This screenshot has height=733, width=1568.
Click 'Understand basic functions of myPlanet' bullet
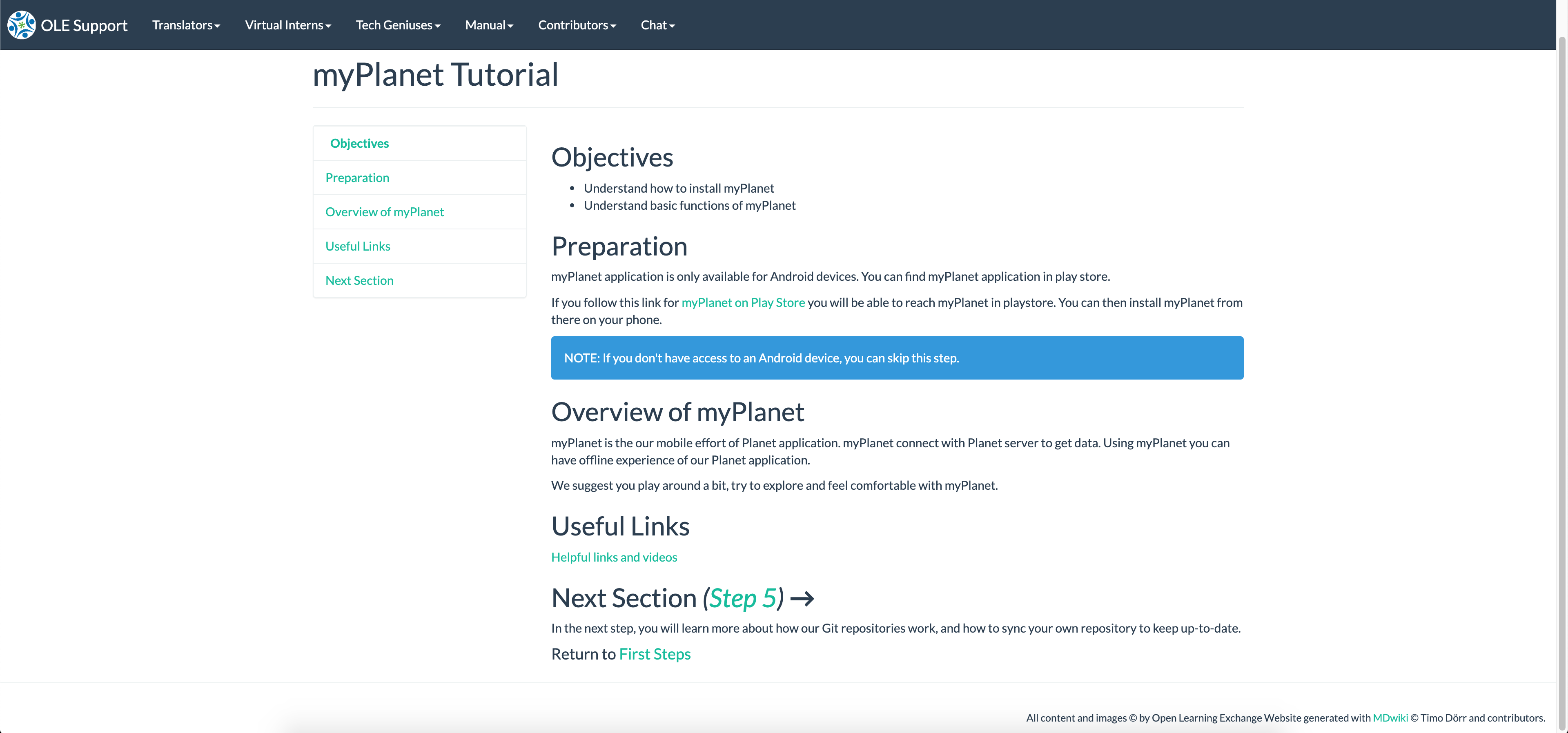click(x=690, y=206)
